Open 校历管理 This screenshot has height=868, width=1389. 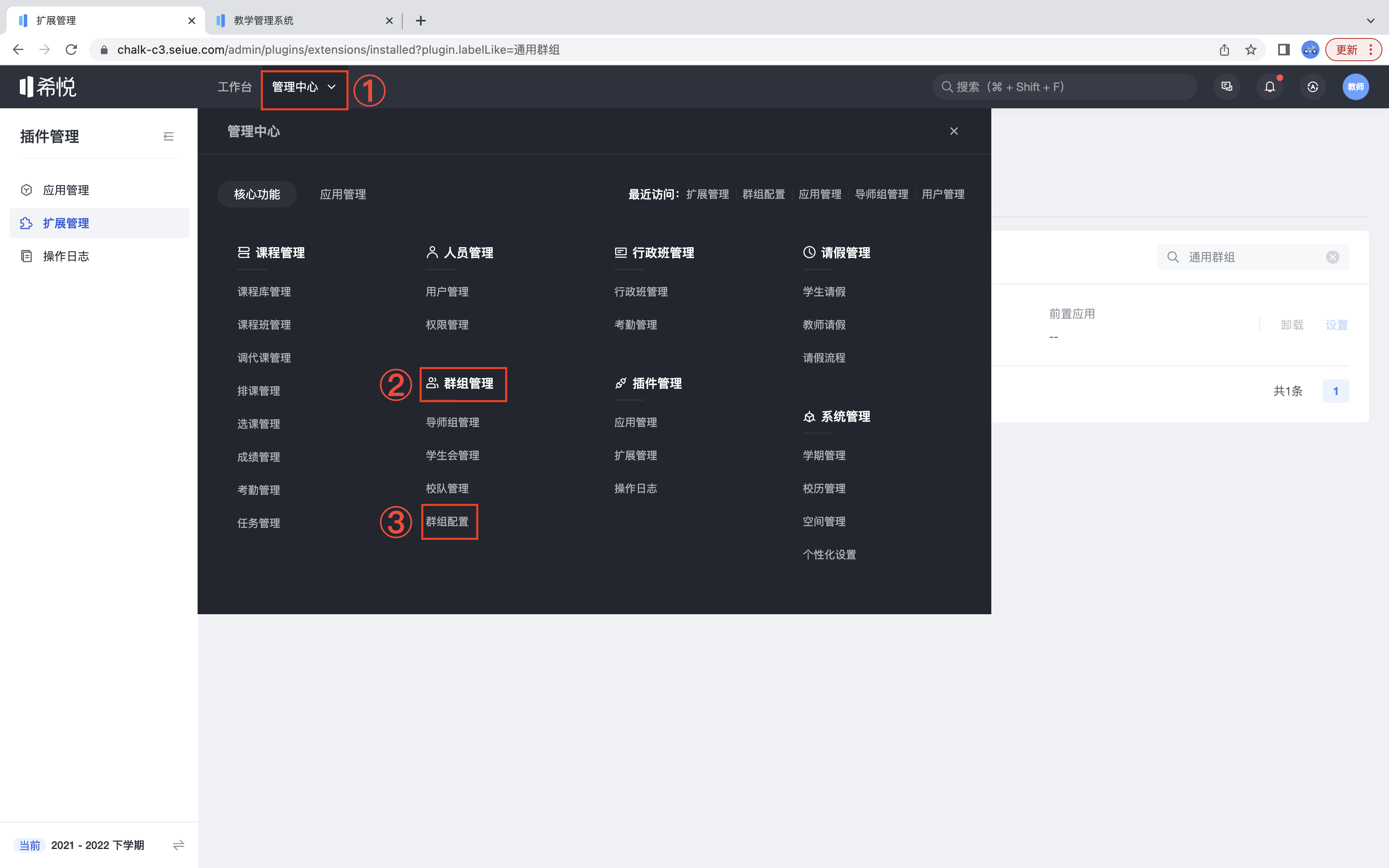click(824, 489)
